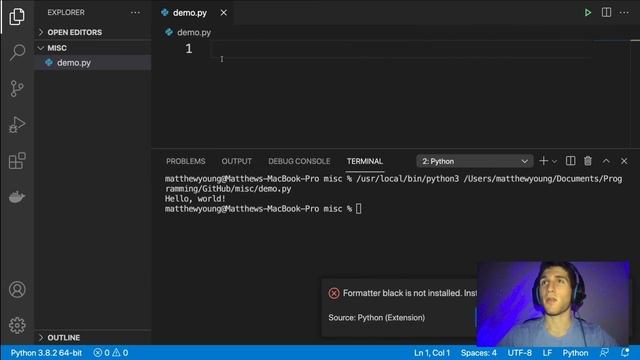Click the Formatter black error notification icon
Screen dimensions: 640x360
pos(334,293)
